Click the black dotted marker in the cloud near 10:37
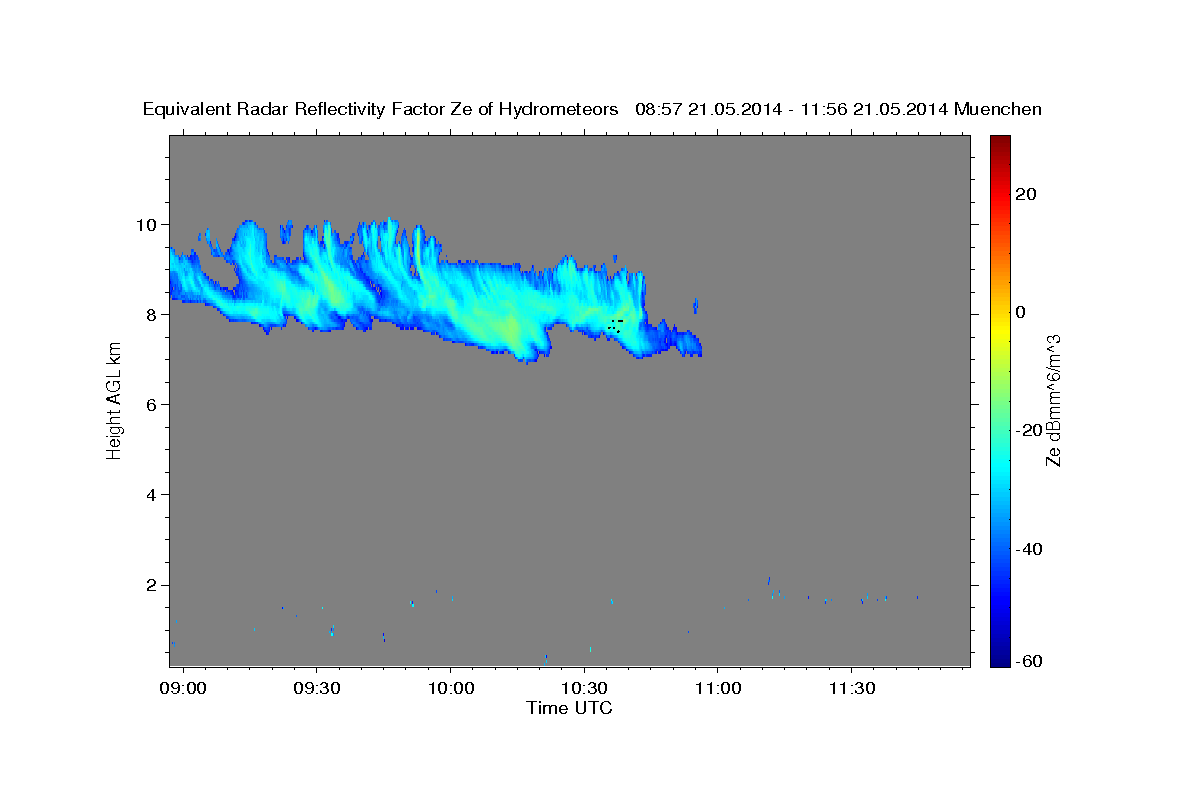1200x800 pixels. [x=614, y=325]
